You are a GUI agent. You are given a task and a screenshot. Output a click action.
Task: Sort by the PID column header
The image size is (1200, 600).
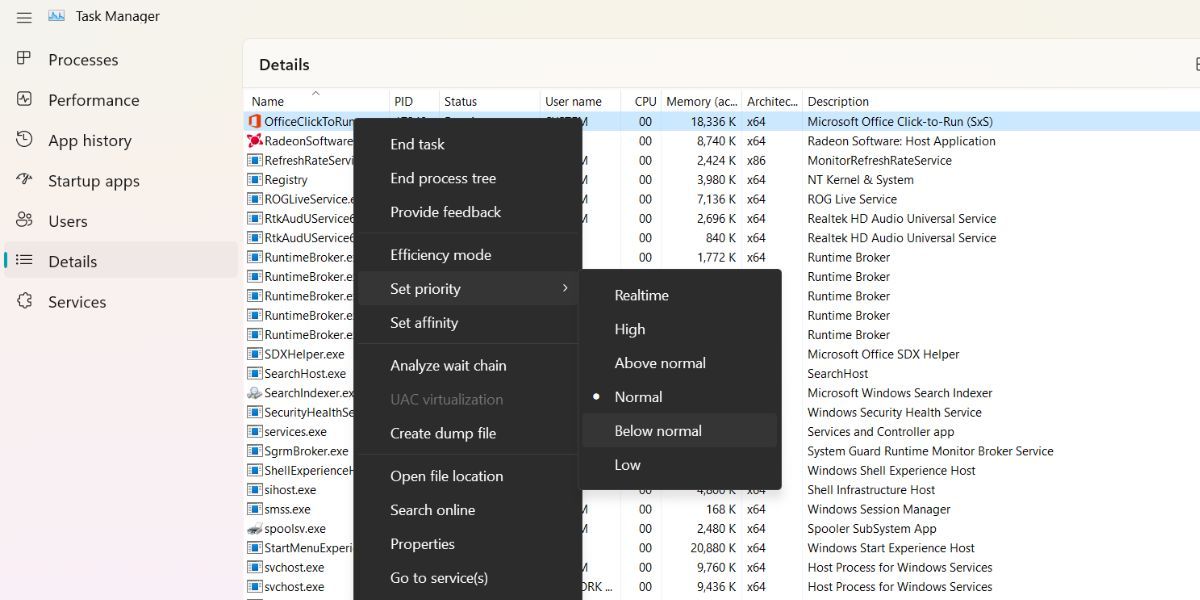click(414, 101)
